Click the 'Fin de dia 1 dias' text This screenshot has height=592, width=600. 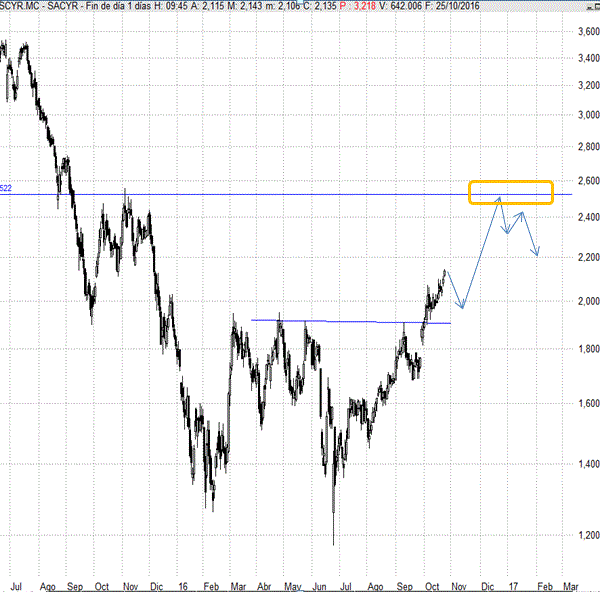point(118,6)
